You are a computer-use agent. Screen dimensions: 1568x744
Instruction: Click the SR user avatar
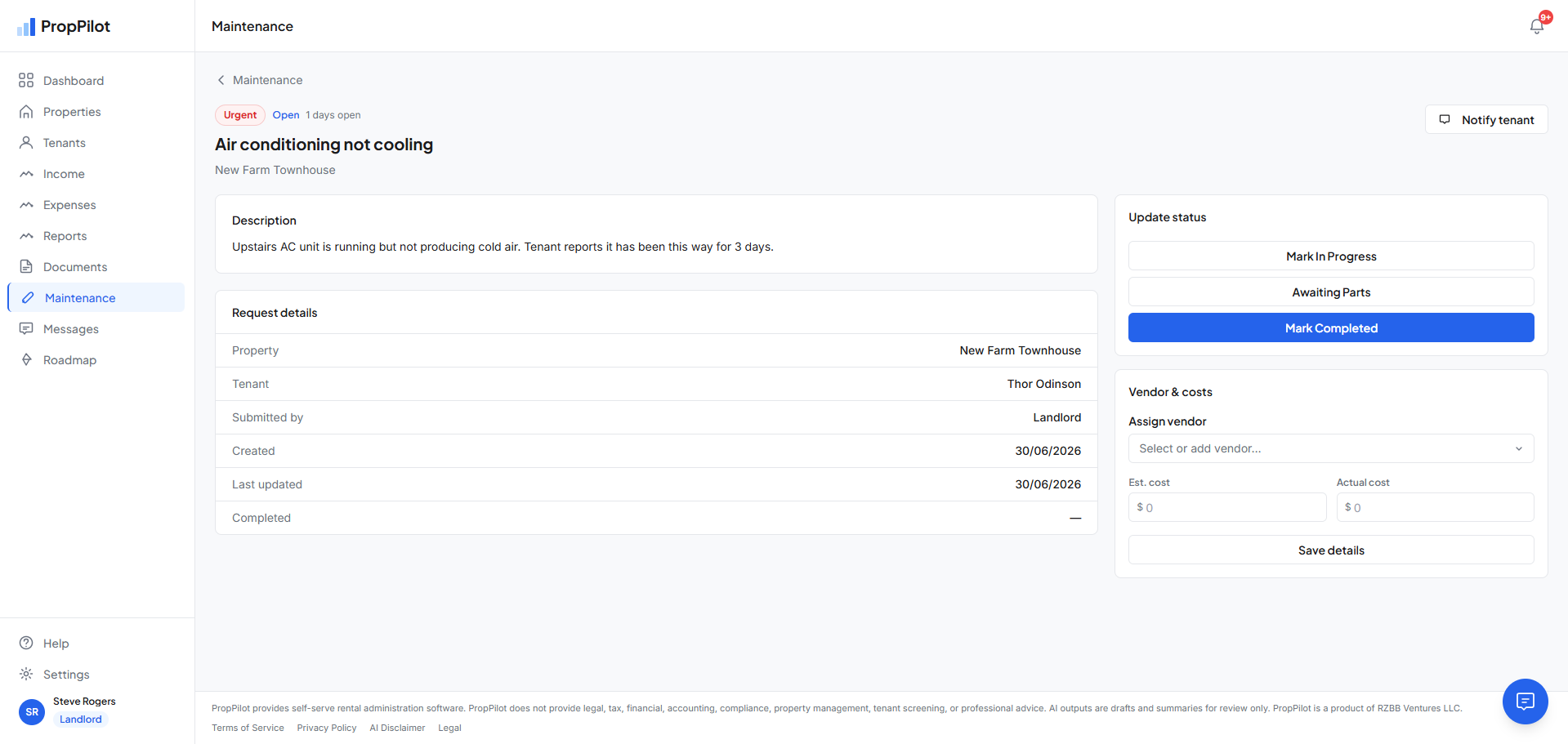[32, 711]
